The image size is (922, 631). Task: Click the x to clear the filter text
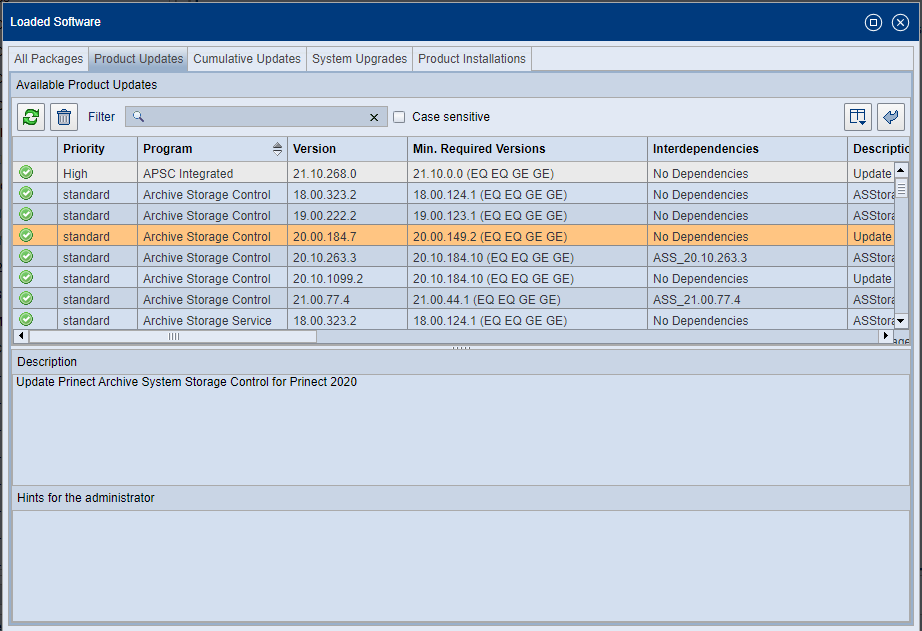point(374,116)
